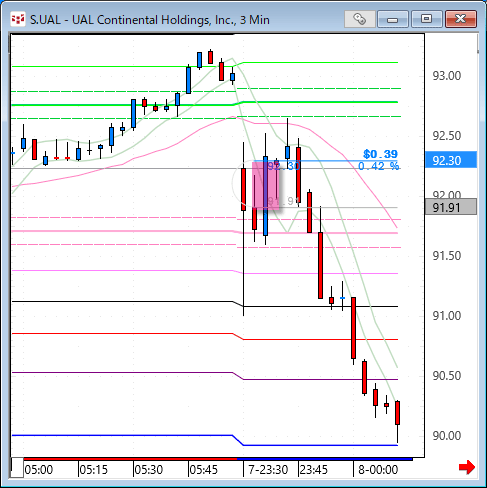Click the 90.00 price axis label
487x488 pixels.
pos(447,436)
